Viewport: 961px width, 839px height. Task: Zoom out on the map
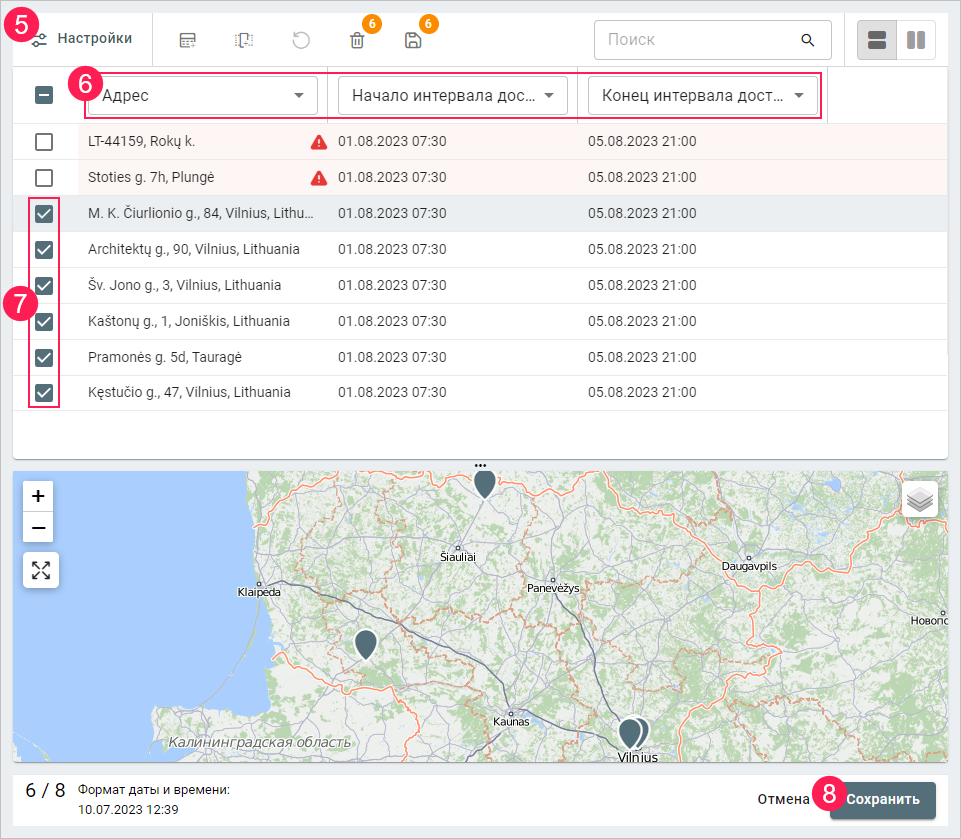pyautogui.click(x=38, y=527)
